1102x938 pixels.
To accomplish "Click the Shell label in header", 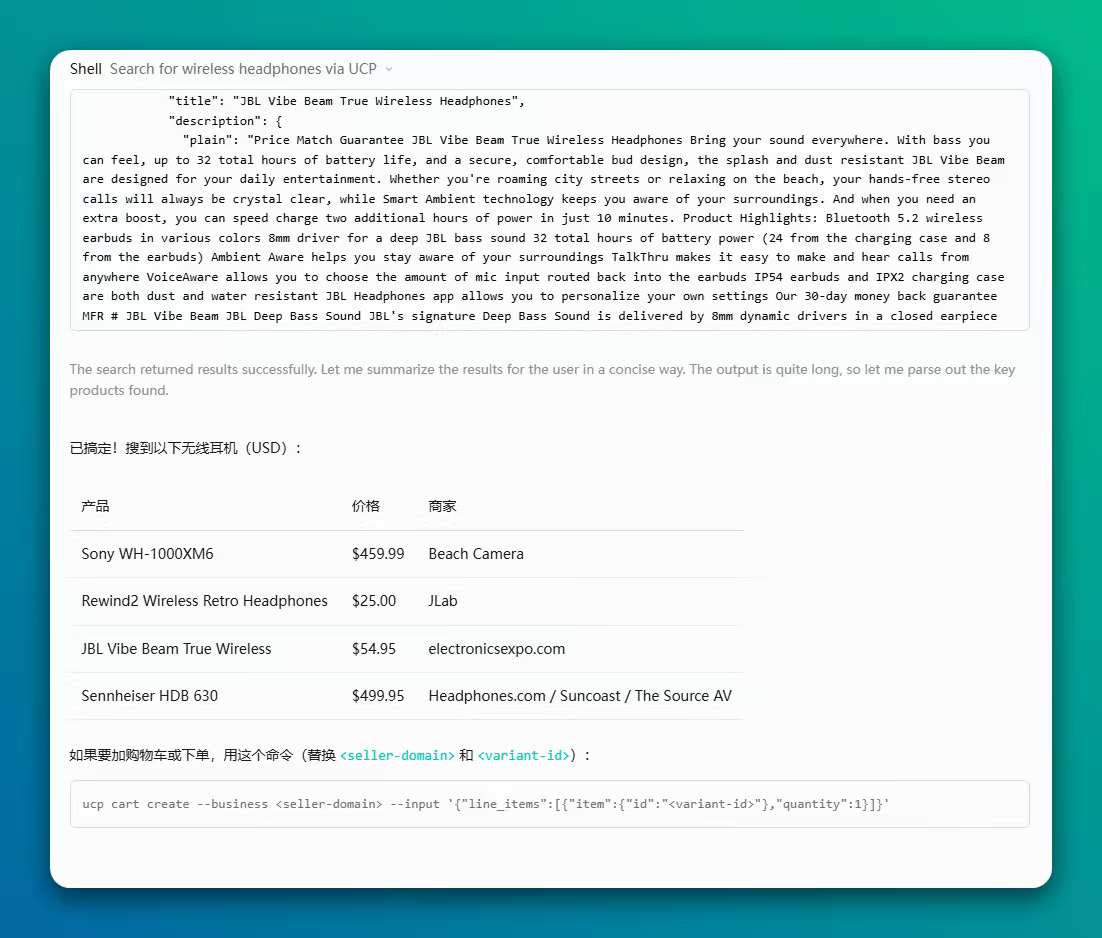I will [86, 69].
